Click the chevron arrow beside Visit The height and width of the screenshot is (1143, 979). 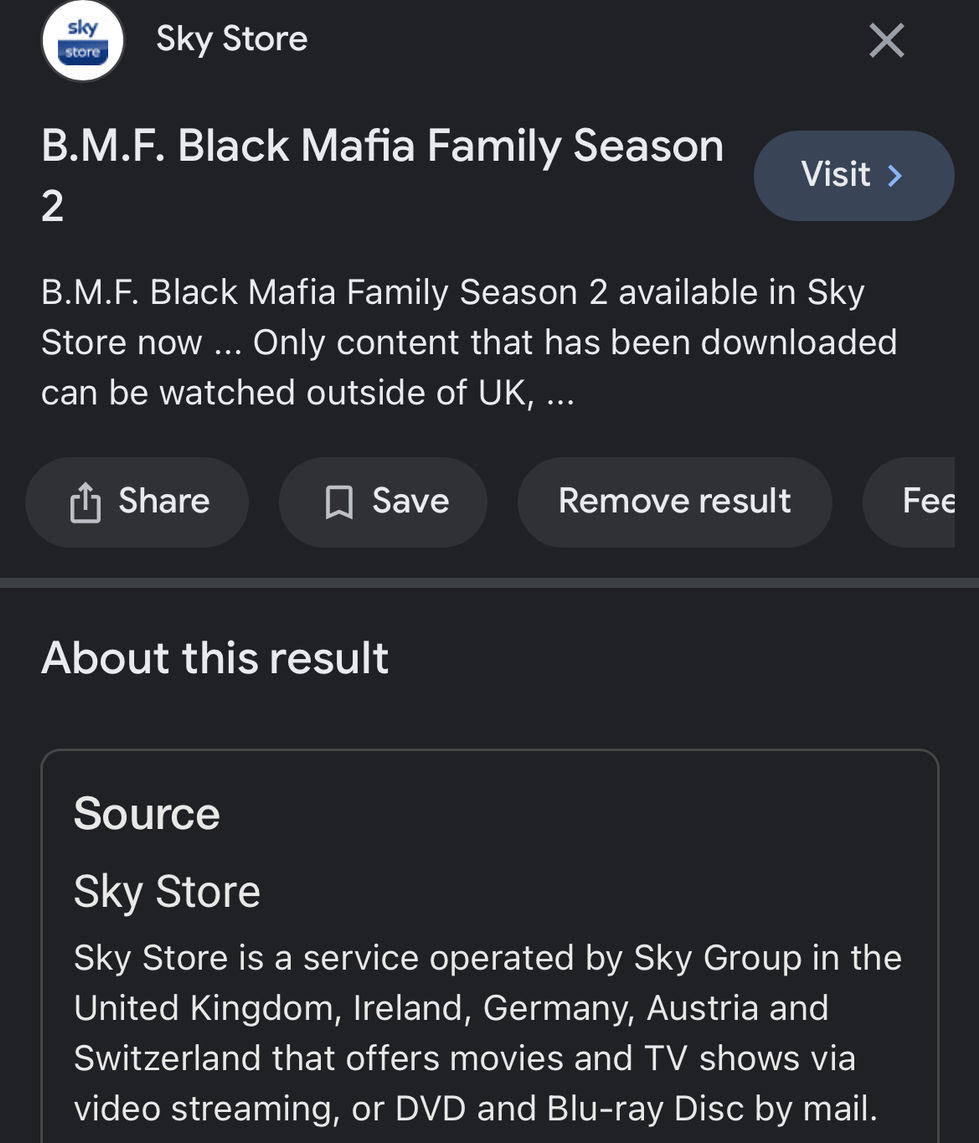coord(895,176)
